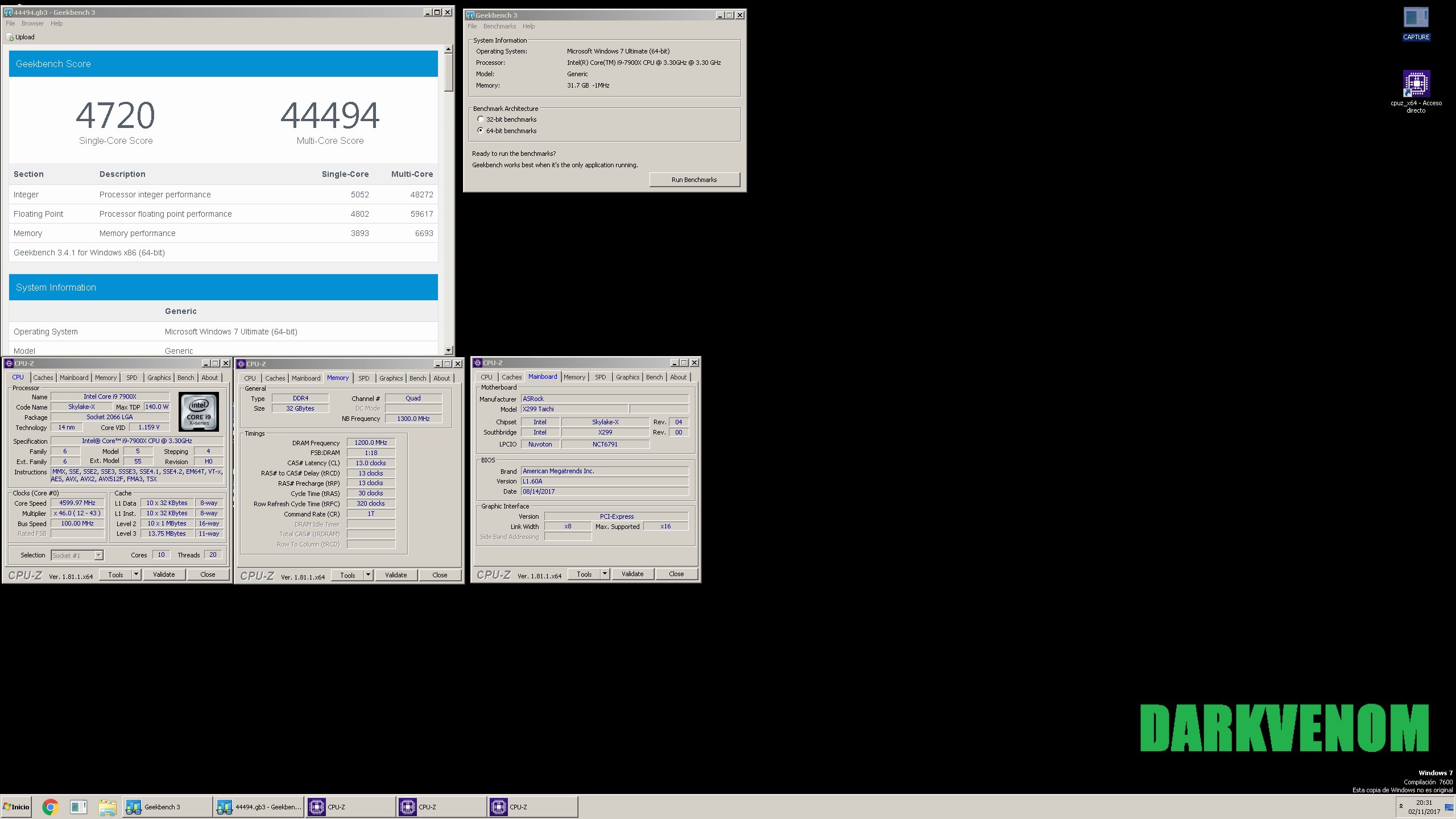Image resolution: width=1456 pixels, height=819 pixels.
Task: Open Google Chrome from the taskbar
Action: [x=50, y=806]
